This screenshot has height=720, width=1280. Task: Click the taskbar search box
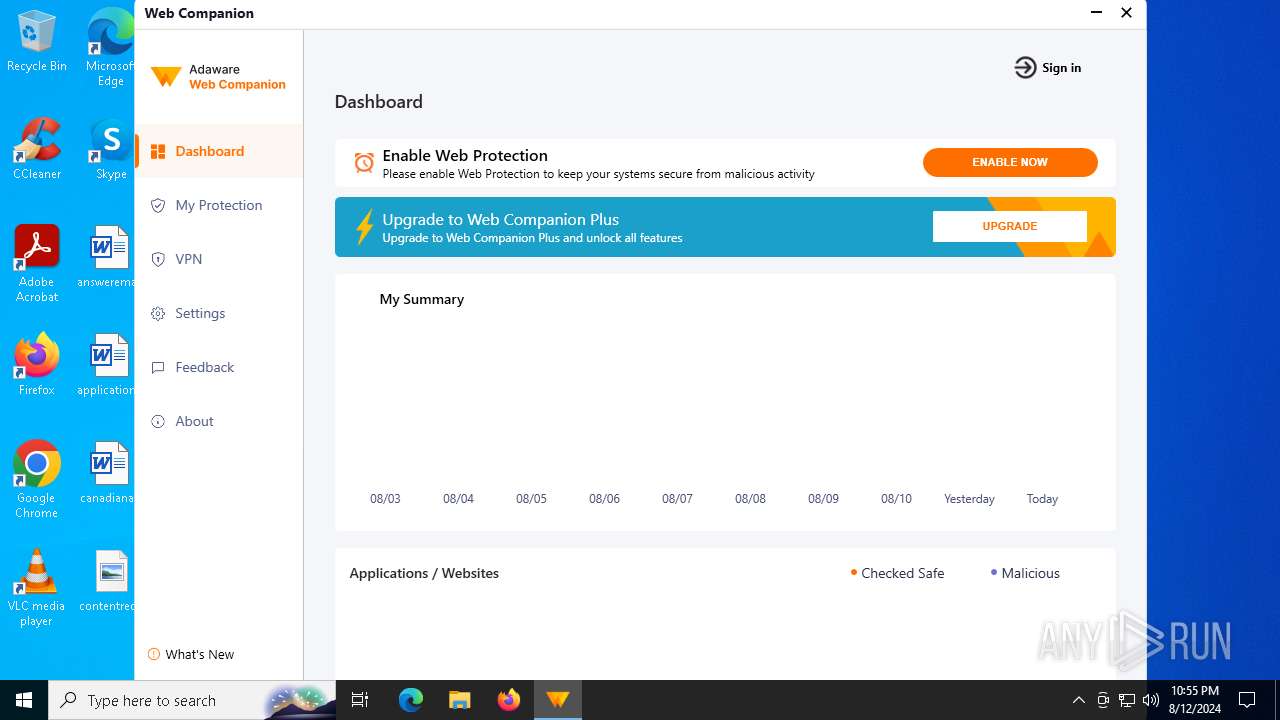[192, 700]
